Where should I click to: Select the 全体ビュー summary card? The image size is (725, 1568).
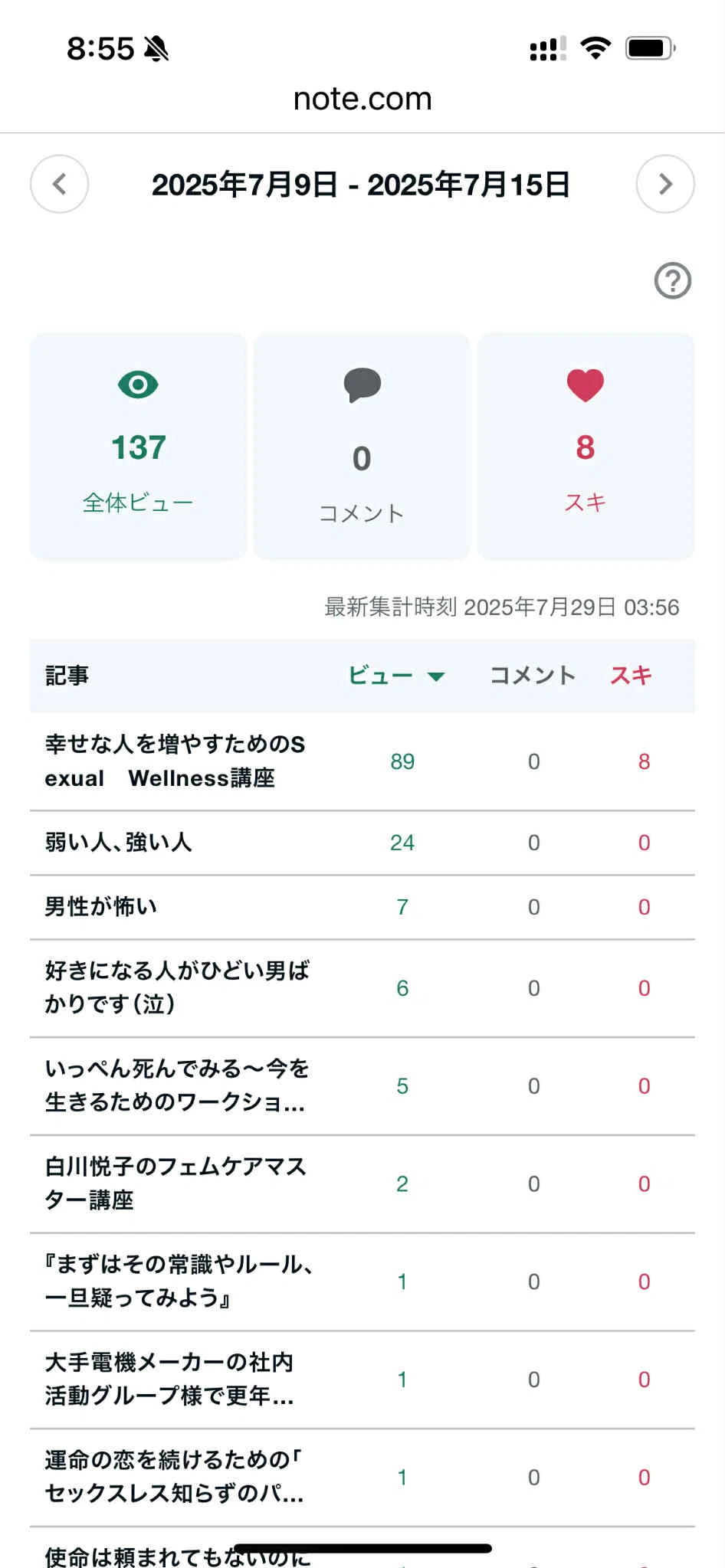tap(138, 446)
